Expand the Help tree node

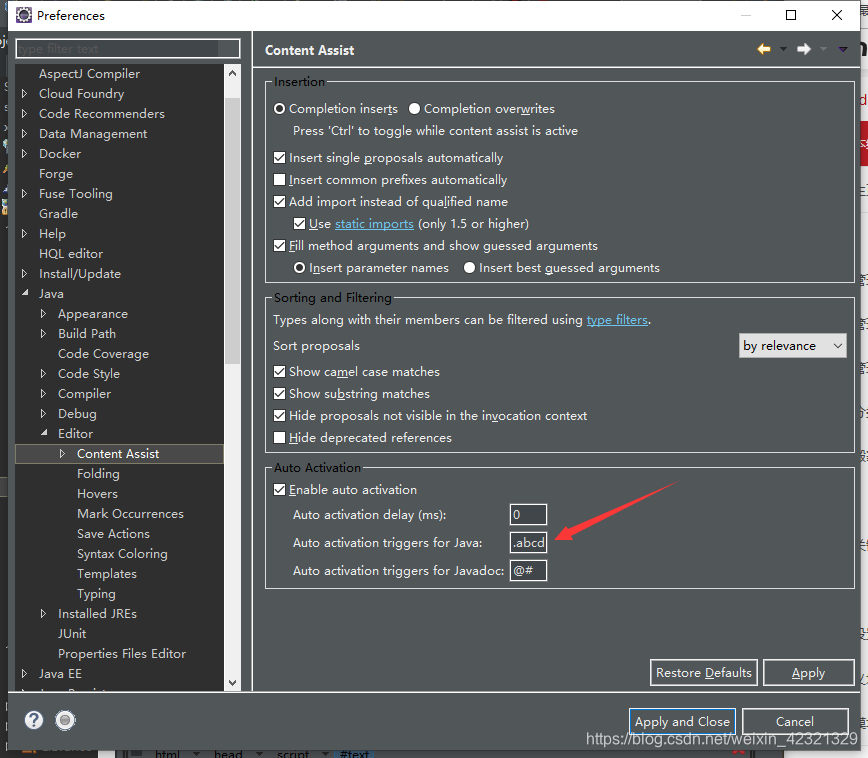24,234
